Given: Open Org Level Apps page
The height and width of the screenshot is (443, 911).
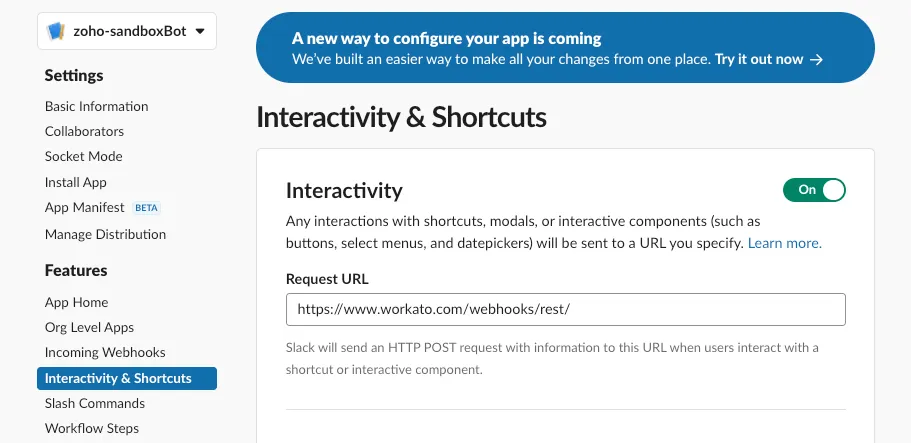Looking at the screenshot, I should click(89, 327).
